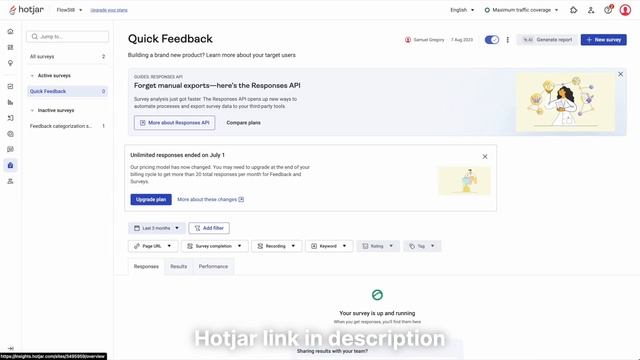640x360 pixels.
Task: Open the Page URL filter dropdown
Action: [153, 246]
